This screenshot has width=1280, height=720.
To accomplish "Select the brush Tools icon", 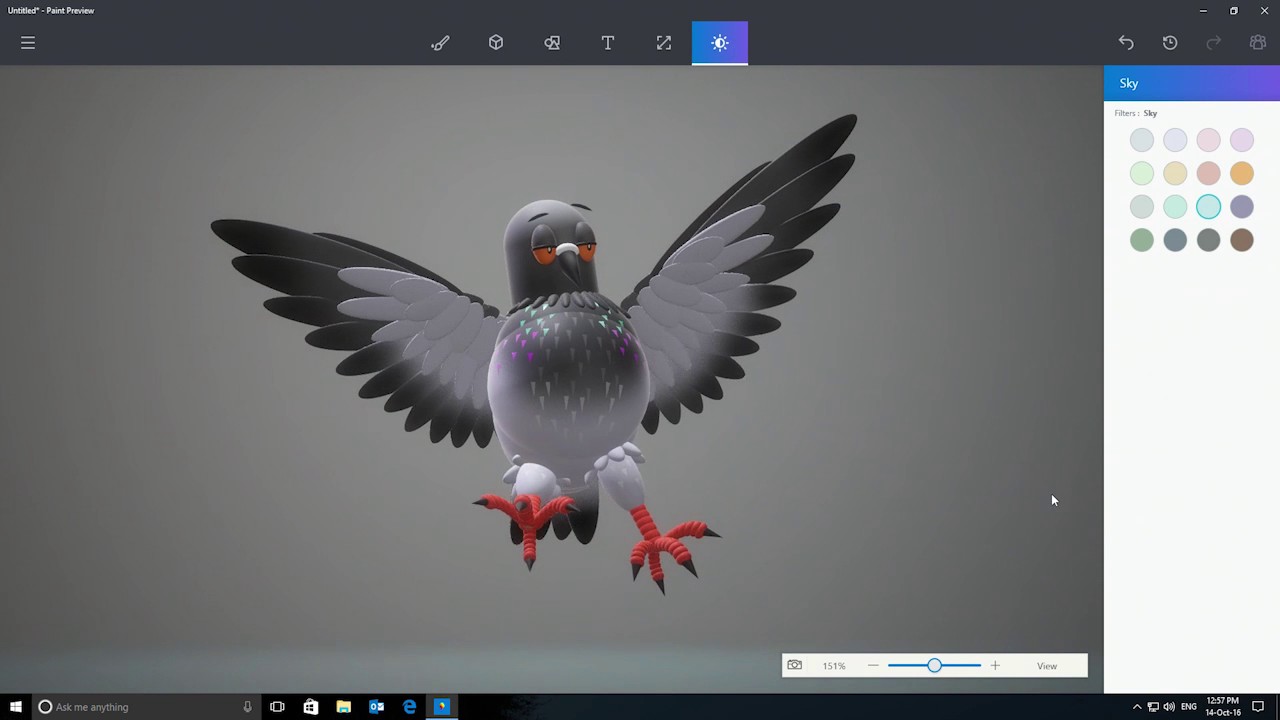I will click(440, 43).
